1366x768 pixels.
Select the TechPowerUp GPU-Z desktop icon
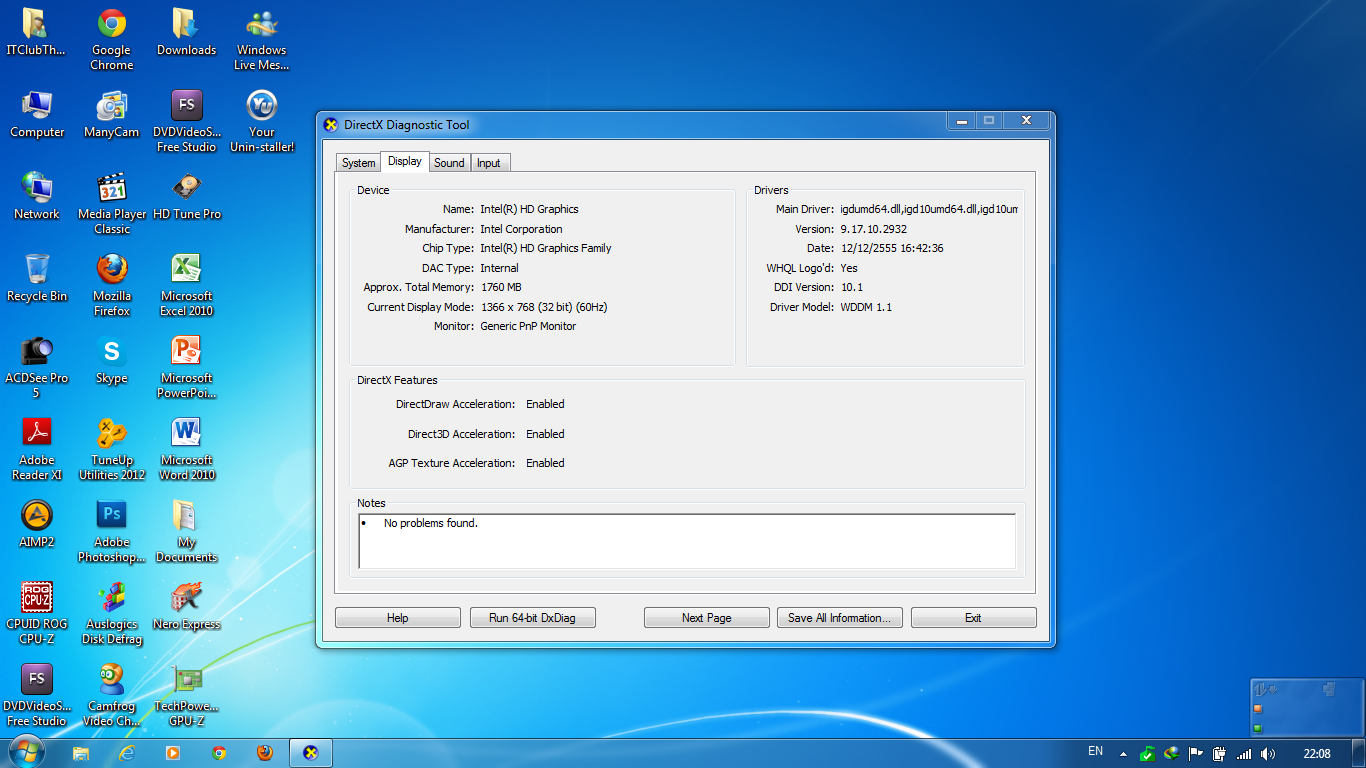186,696
